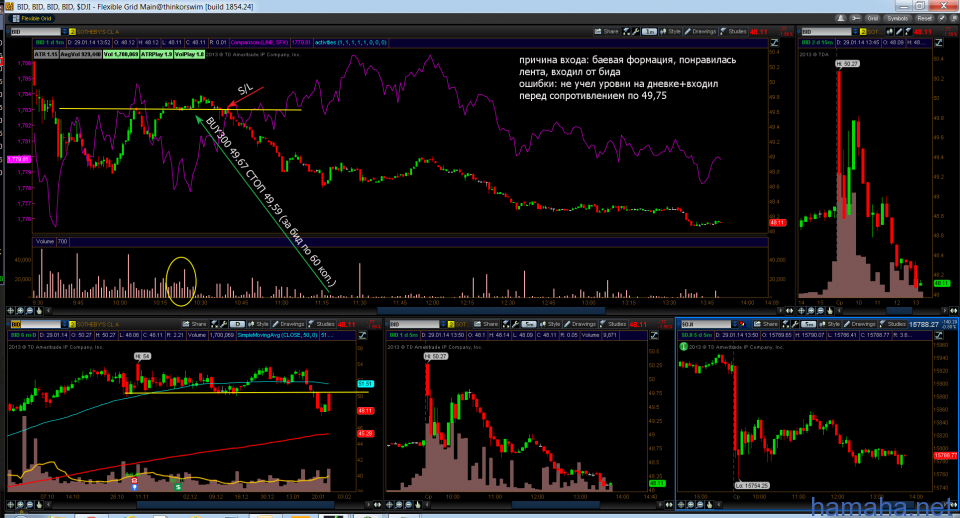Click the activities study label in main chart
The width and height of the screenshot is (960, 518).
(351, 42)
